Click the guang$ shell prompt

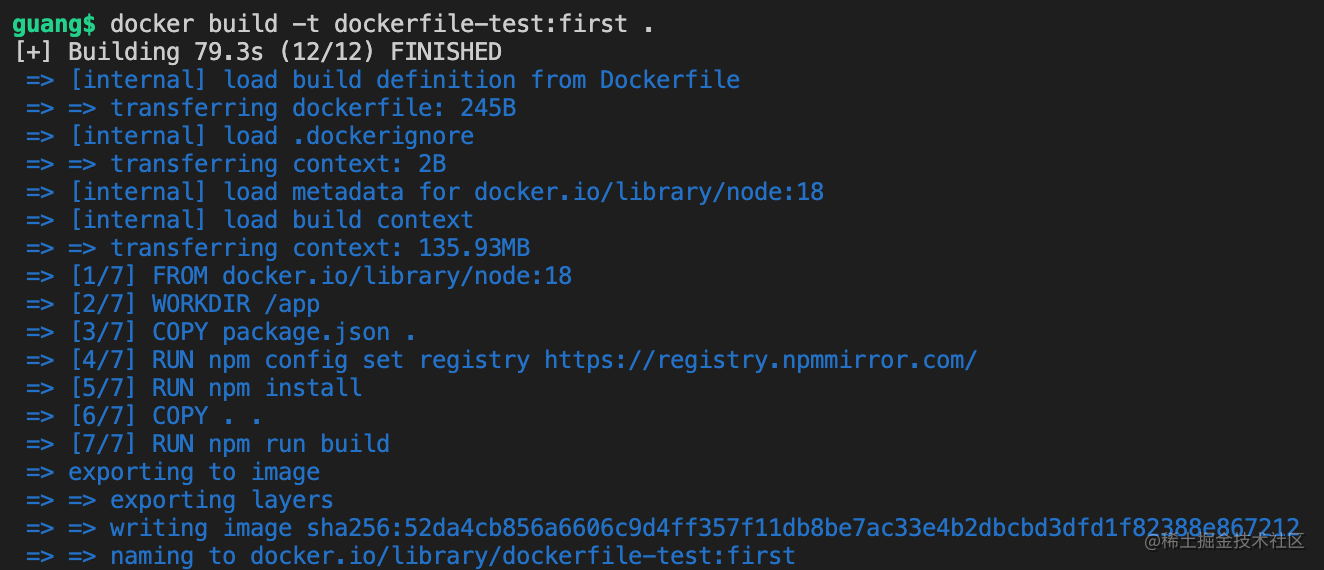click(x=55, y=24)
